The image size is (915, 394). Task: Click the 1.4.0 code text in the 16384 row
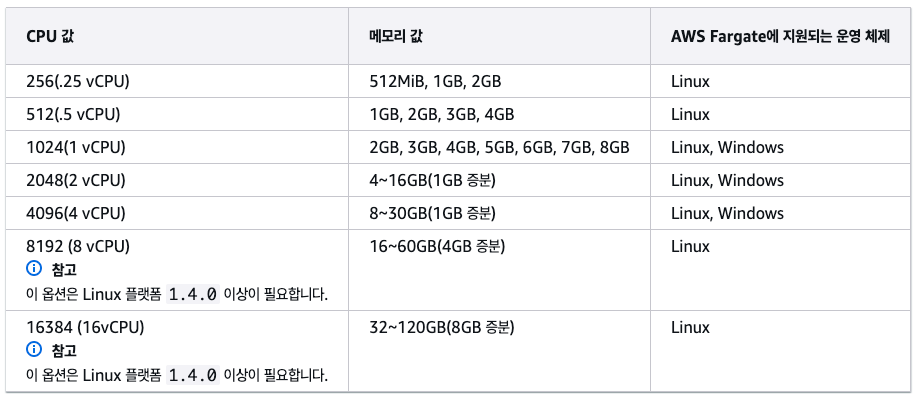point(193,375)
